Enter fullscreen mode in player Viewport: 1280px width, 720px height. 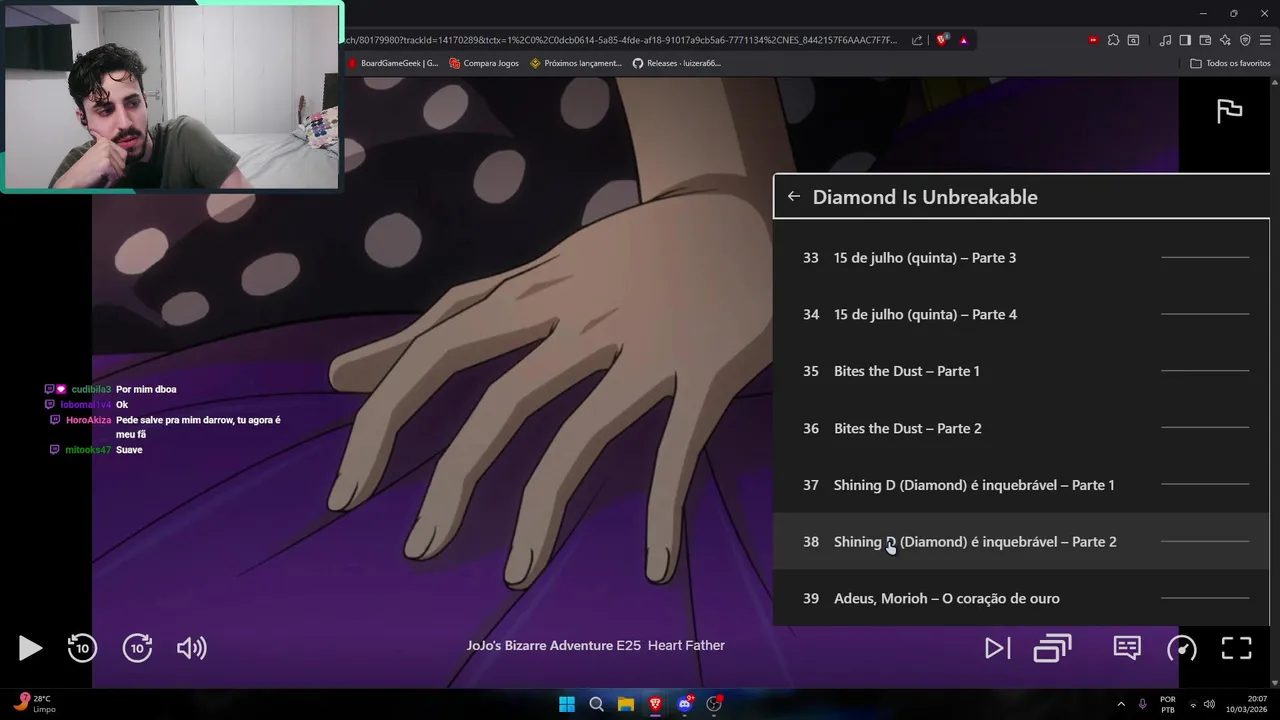tap(1237, 648)
